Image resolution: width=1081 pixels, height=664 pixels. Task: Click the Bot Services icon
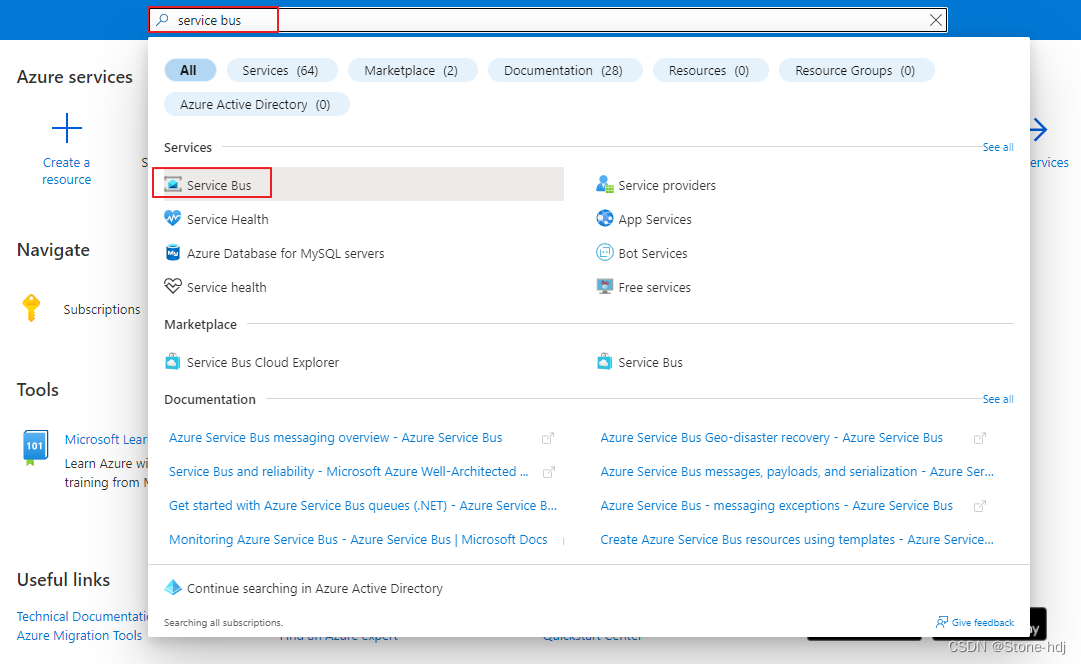point(605,252)
